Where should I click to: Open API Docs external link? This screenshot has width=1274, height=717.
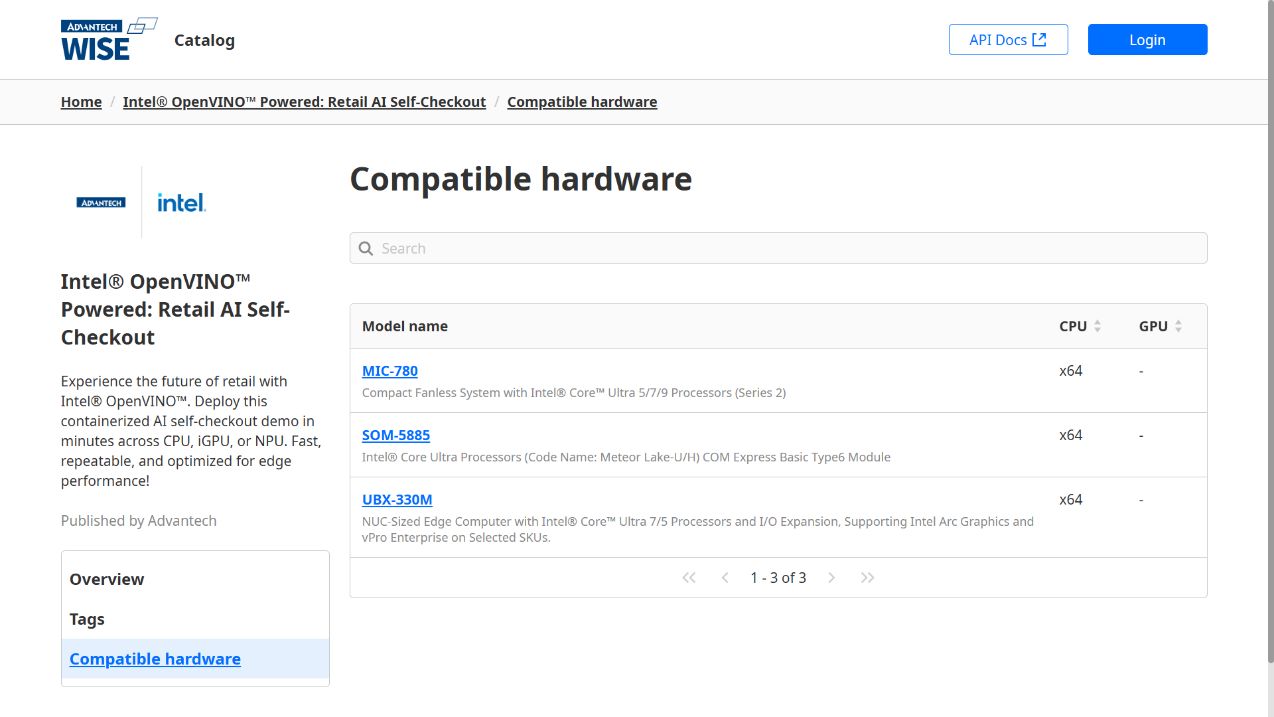(x=1008, y=40)
